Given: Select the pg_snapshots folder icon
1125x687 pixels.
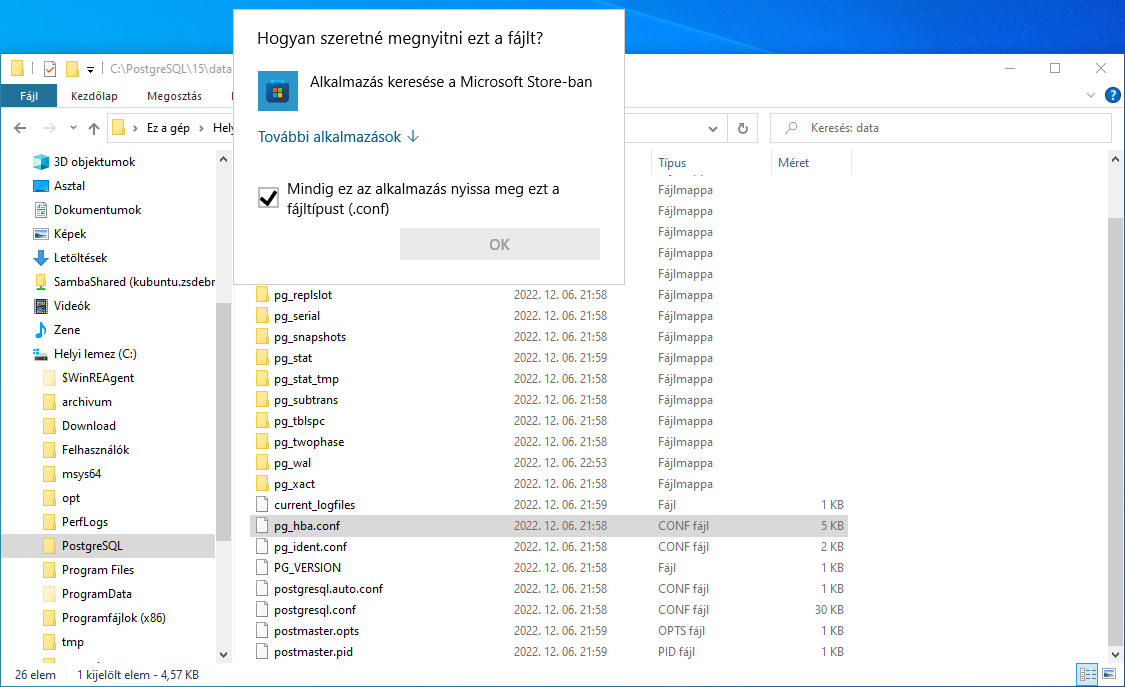Looking at the screenshot, I should [263, 337].
